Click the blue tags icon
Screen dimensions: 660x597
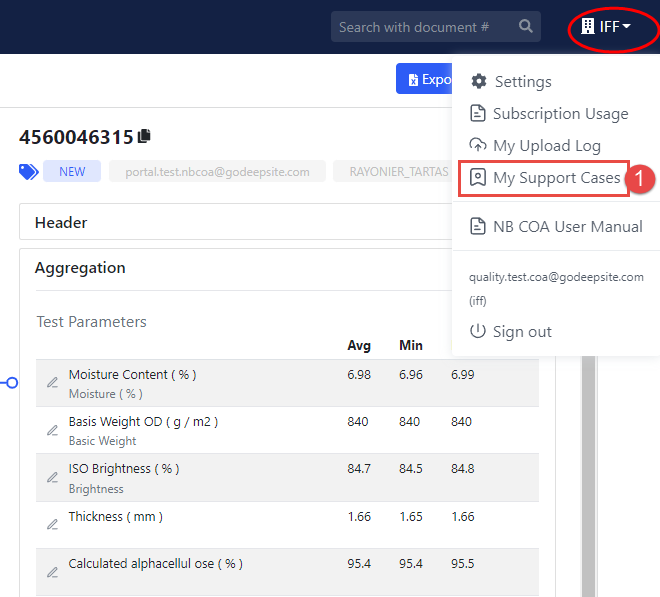[29, 172]
